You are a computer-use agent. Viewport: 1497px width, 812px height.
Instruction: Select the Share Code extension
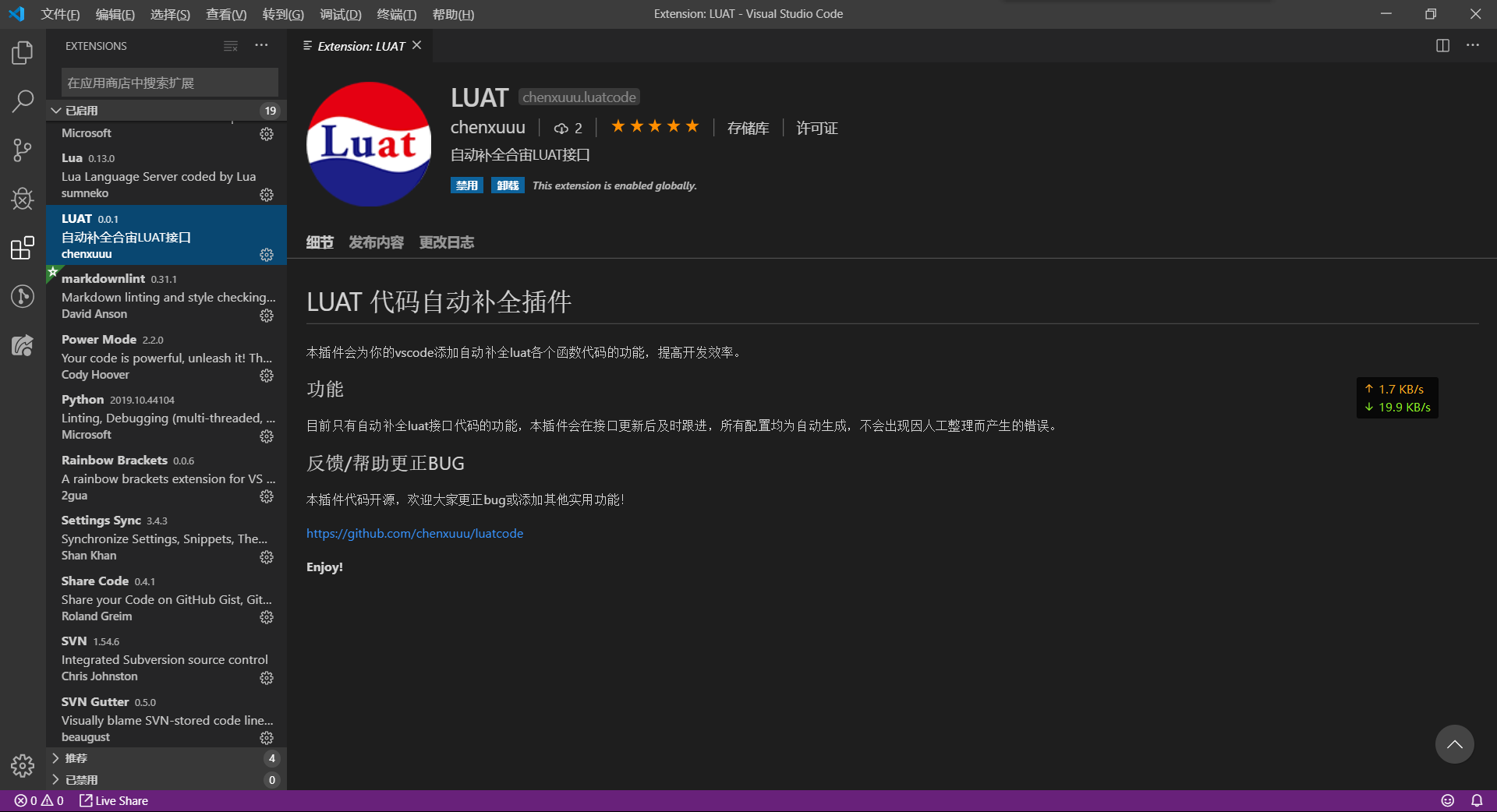click(x=166, y=598)
